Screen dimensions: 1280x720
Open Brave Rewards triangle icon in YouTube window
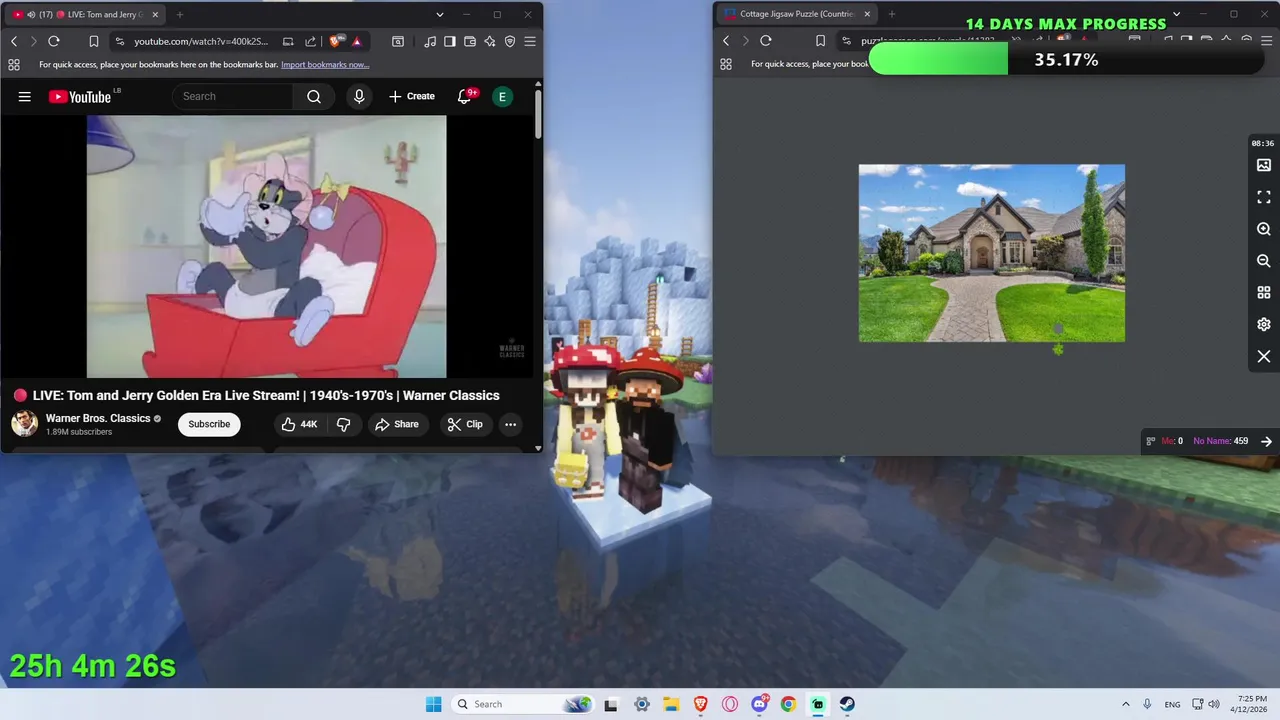pyautogui.click(x=357, y=41)
